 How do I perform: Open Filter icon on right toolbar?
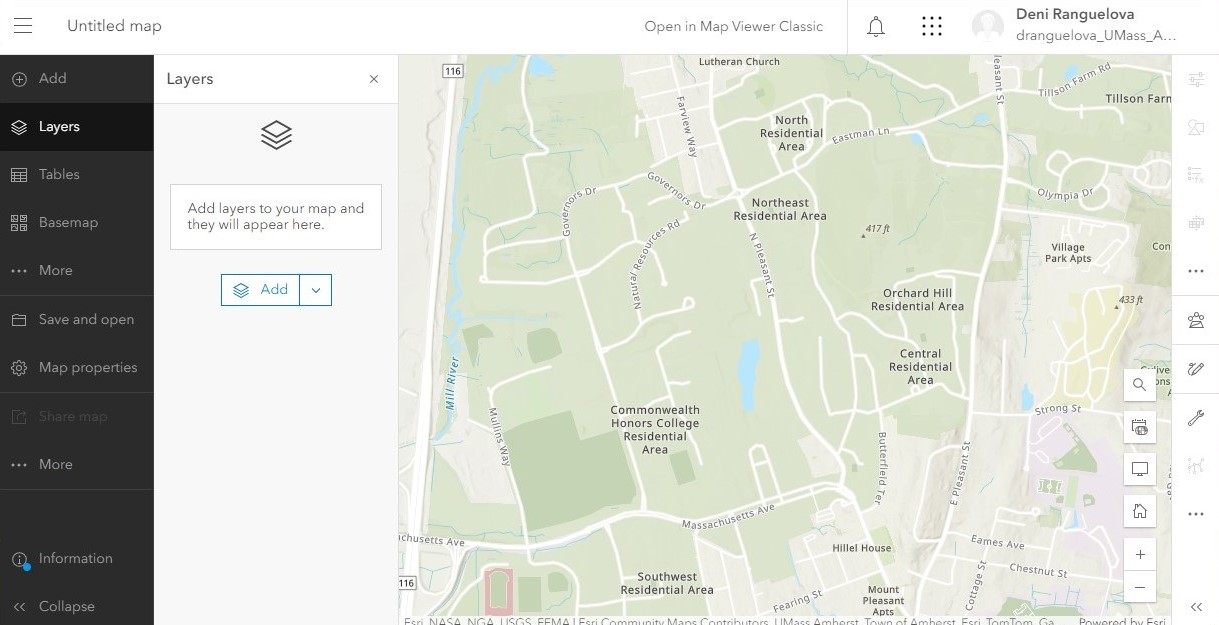click(x=1195, y=175)
